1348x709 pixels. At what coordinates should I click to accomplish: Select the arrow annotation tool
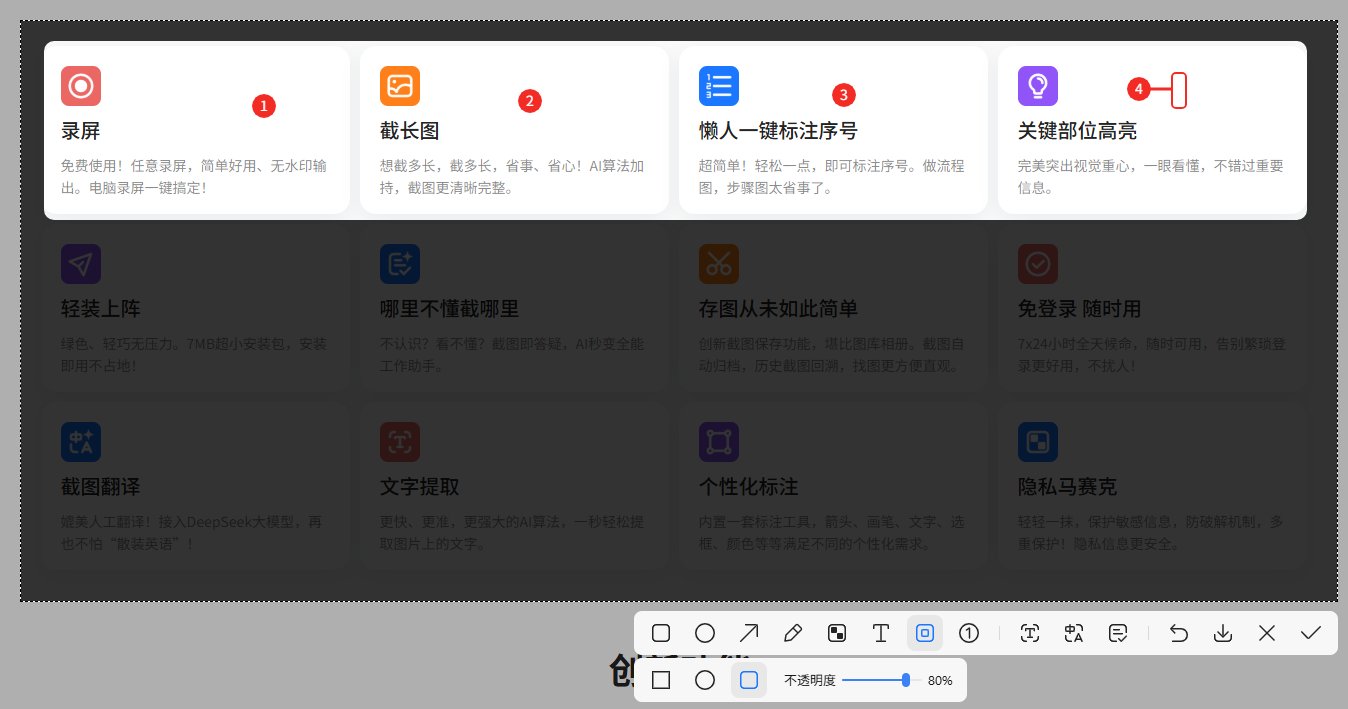(749, 633)
